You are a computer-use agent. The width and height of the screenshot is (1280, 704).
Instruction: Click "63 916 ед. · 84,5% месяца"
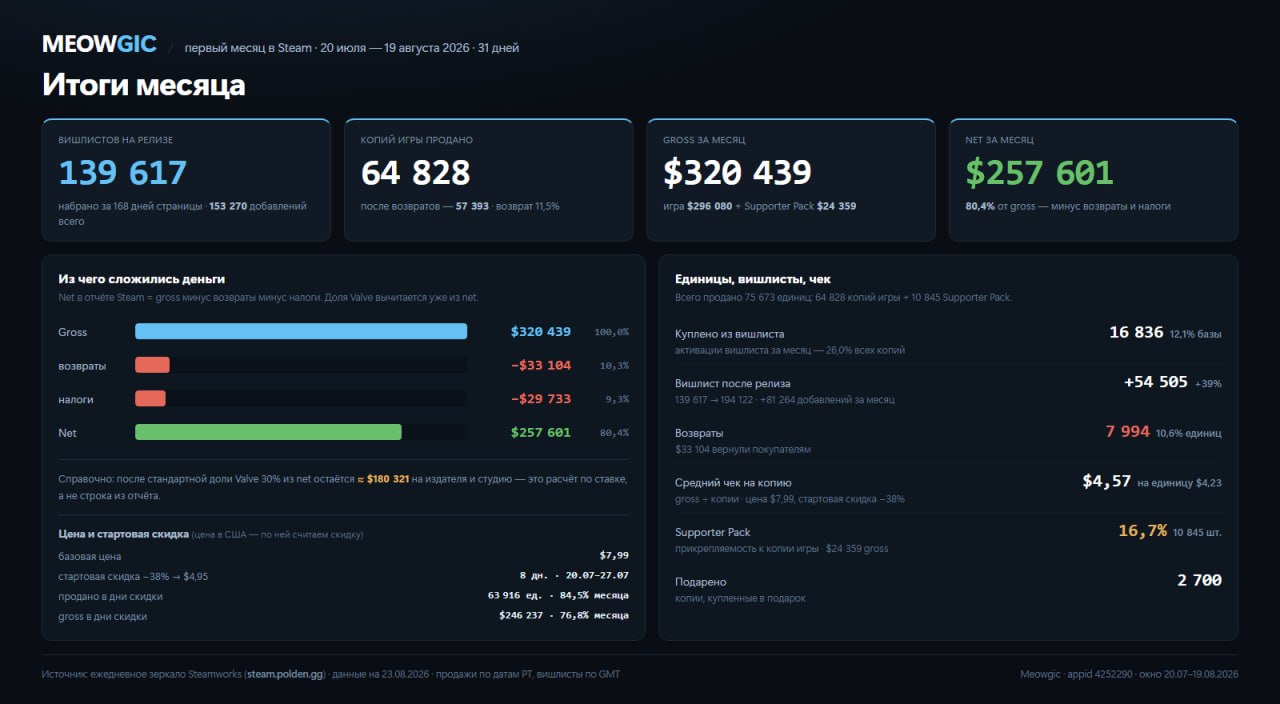click(558, 596)
